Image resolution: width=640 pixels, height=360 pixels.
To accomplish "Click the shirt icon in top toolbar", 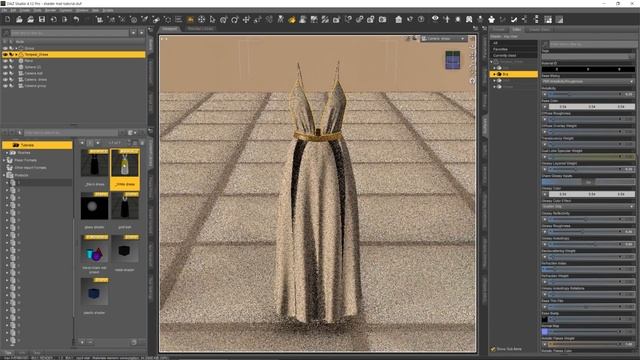I will pyautogui.click(x=491, y=19).
